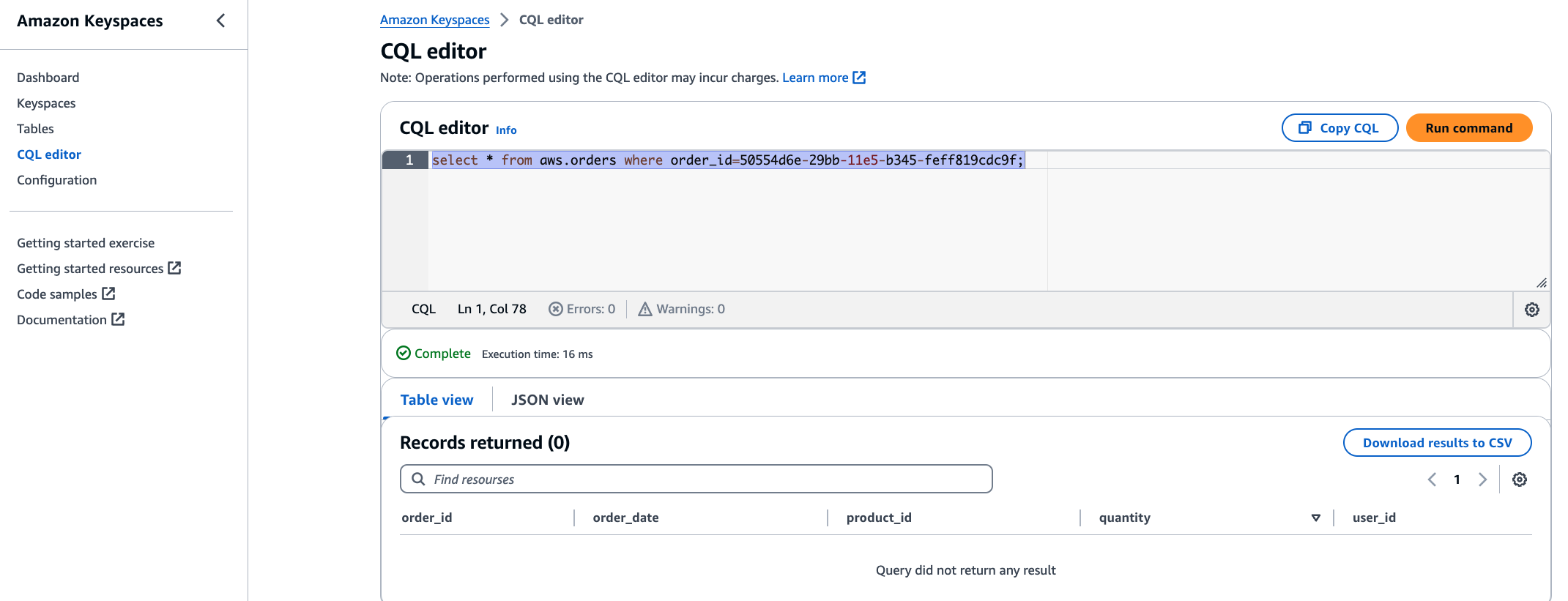This screenshot has height=601, width=1568.
Task: Switch to JSON view tab
Action: pos(548,400)
